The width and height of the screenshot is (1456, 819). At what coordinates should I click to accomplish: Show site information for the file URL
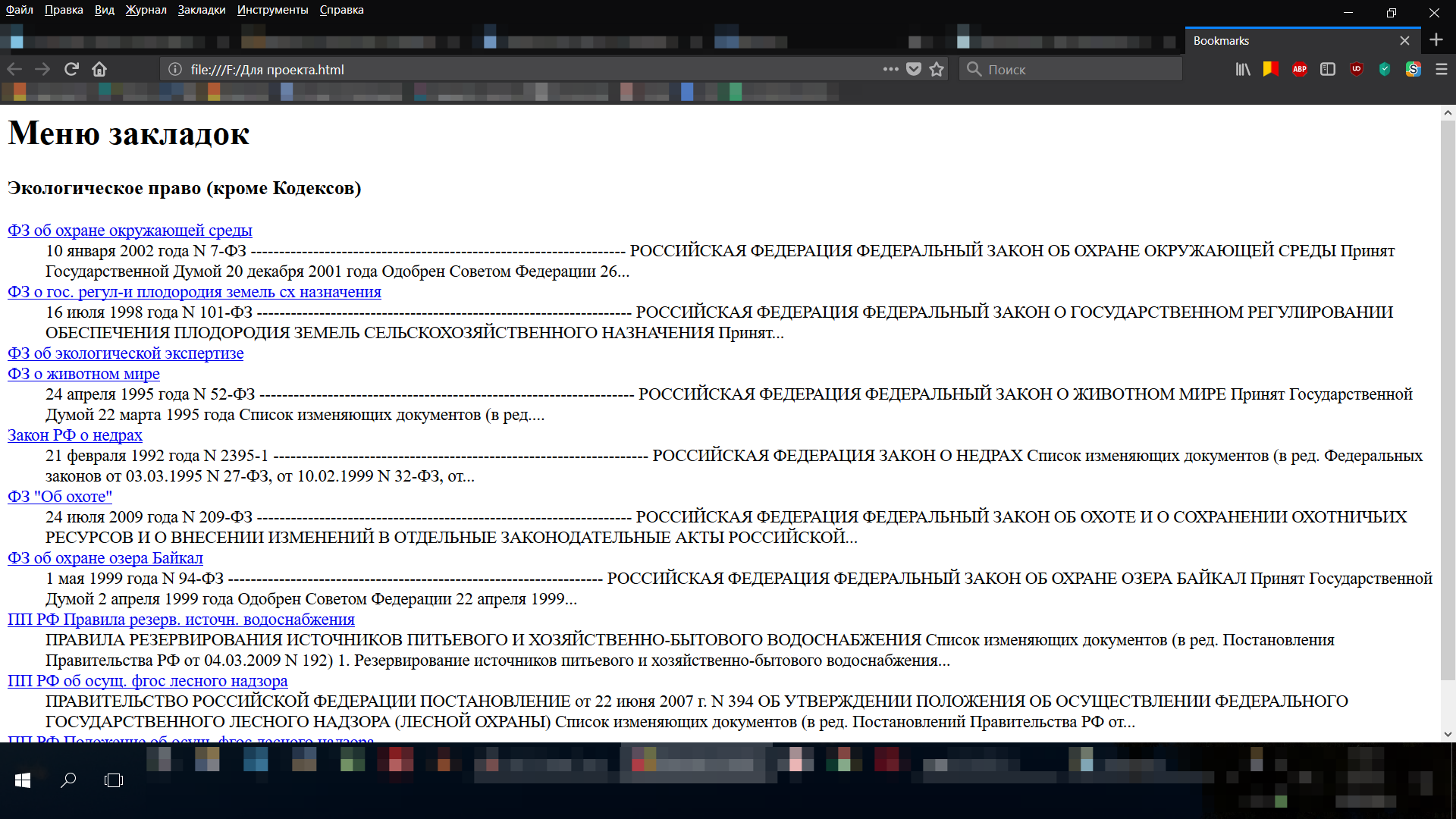click(x=175, y=69)
